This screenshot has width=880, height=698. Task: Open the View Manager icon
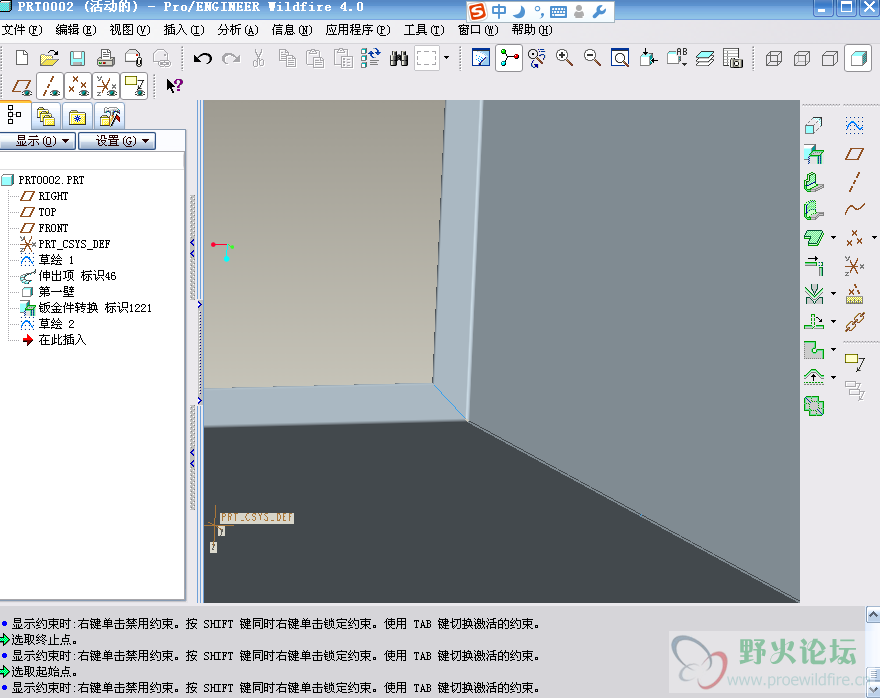click(732, 58)
